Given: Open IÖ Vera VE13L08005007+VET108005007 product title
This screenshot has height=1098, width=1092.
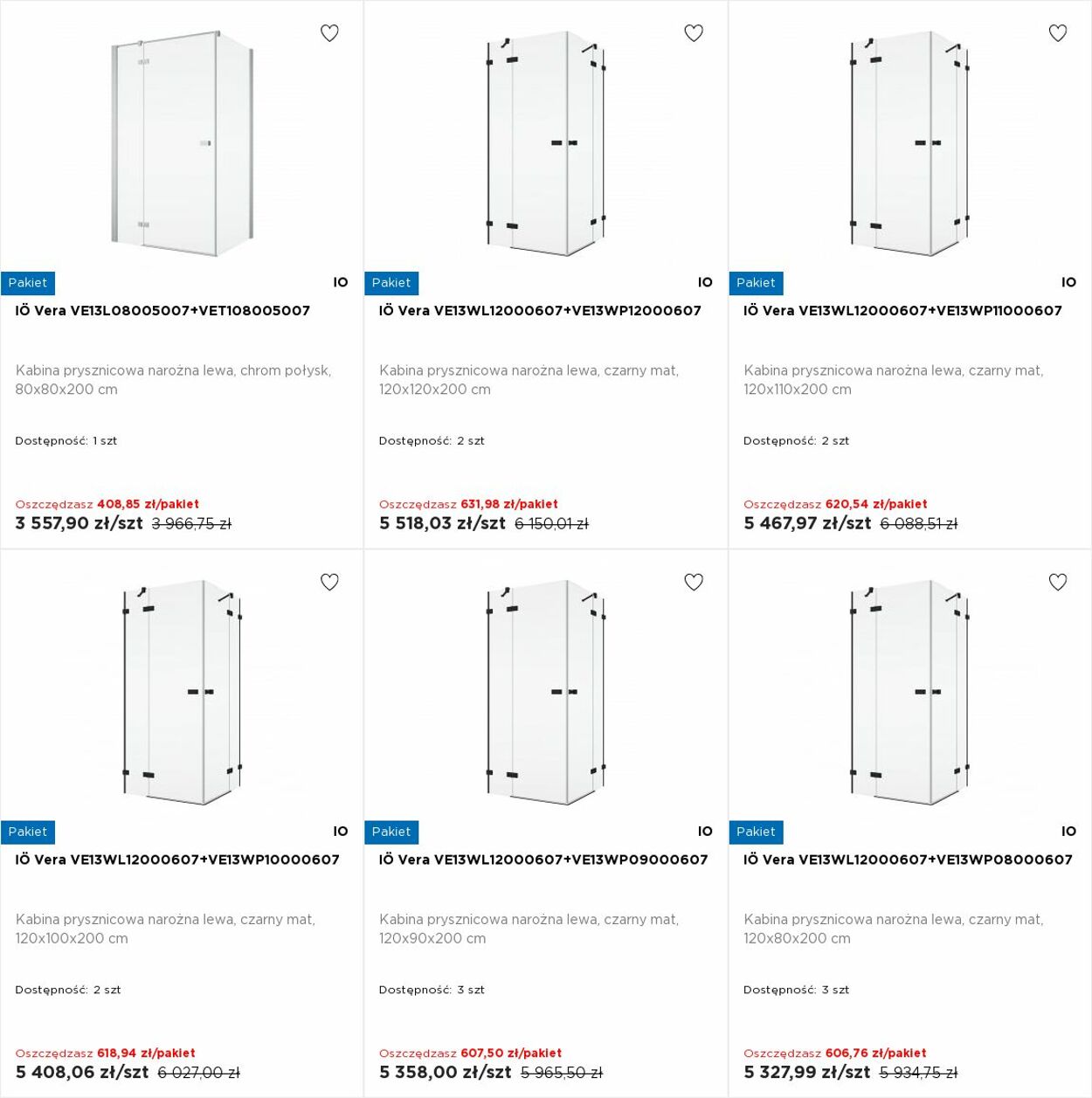Looking at the screenshot, I should [162, 311].
